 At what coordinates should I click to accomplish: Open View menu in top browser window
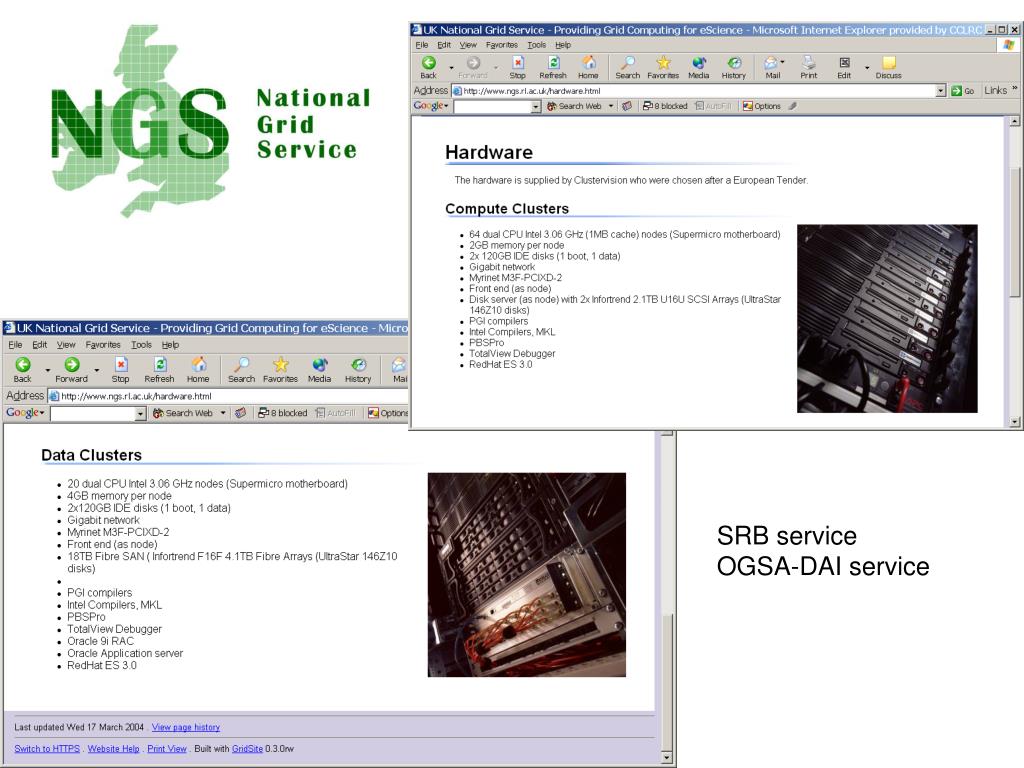(x=468, y=45)
